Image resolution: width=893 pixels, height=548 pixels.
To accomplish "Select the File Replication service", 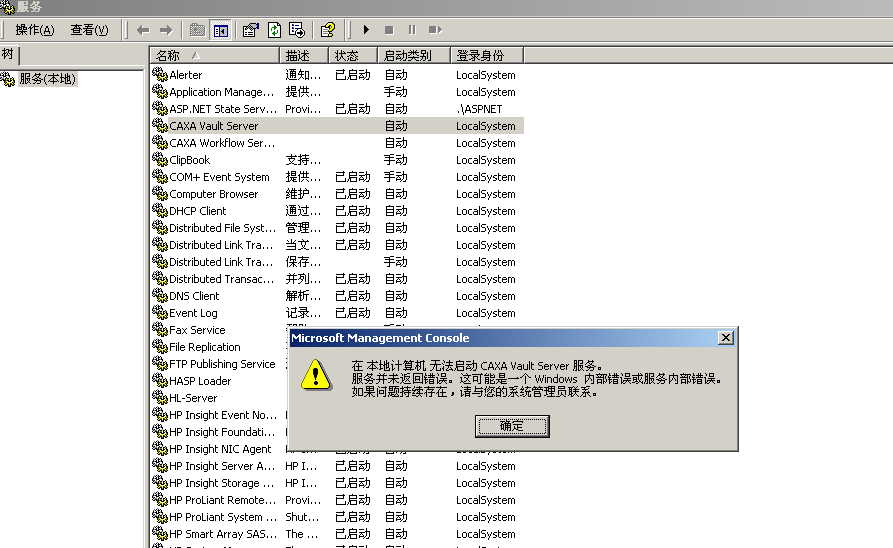I will (204, 347).
